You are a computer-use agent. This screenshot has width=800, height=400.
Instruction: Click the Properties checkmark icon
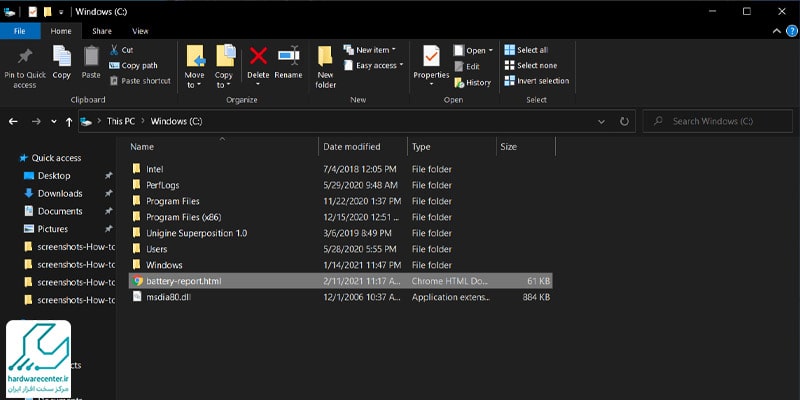[x=431, y=56]
